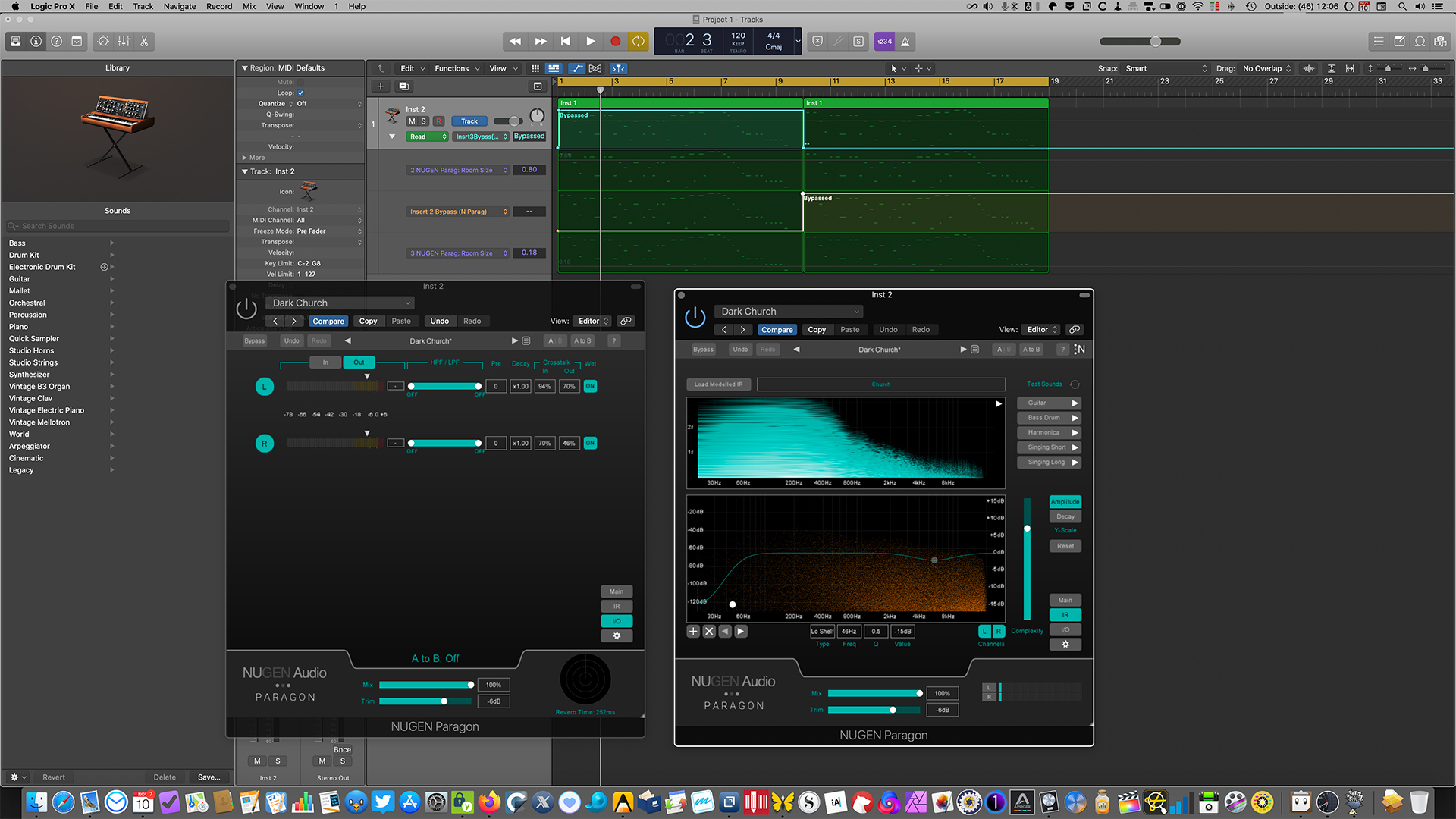Toggle power button in right Paragon window
The image size is (1456, 819).
pyautogui.click(x=695, y=317)
